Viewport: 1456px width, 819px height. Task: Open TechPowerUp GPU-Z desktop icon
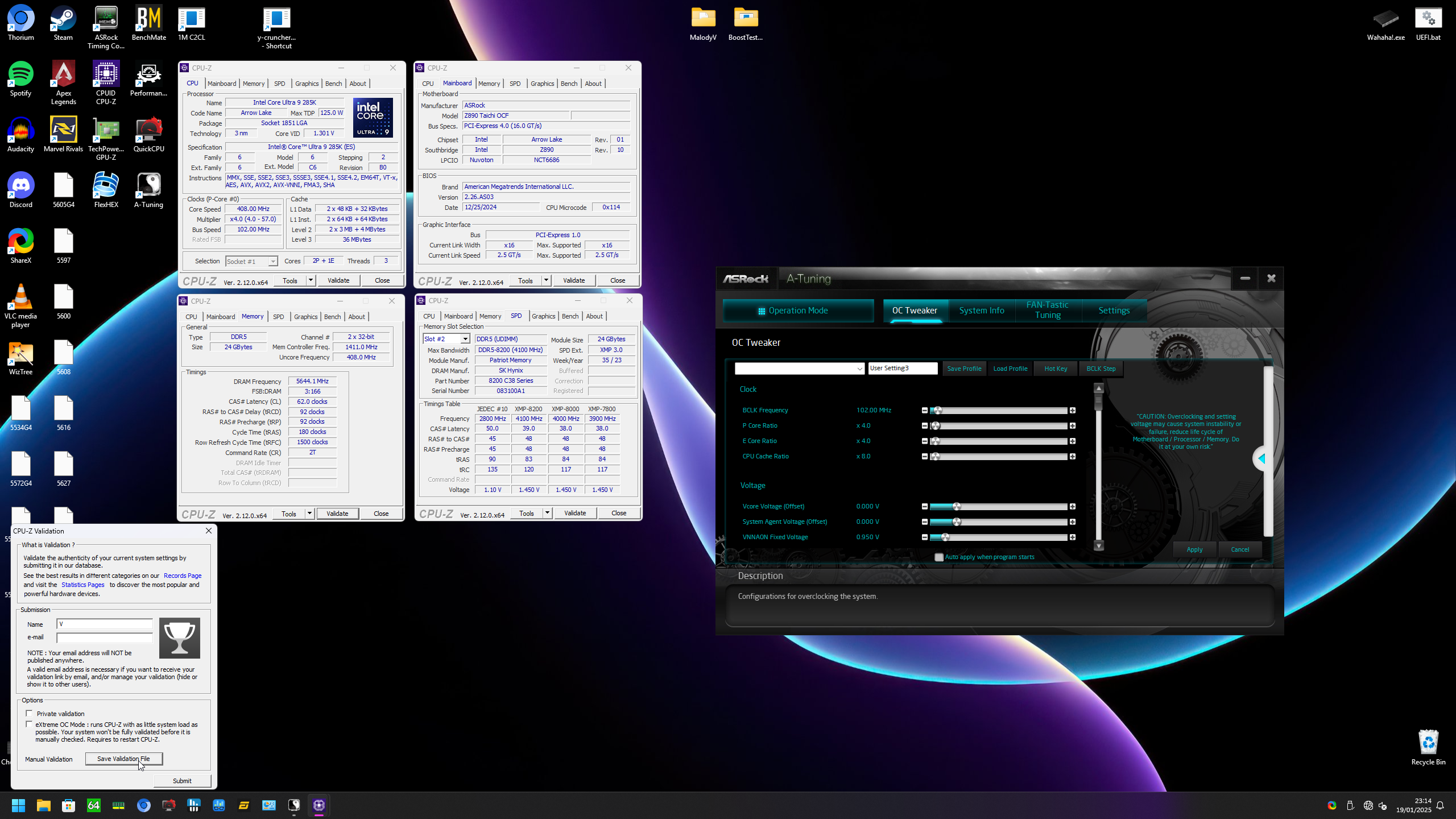pyautogui.click(x=106, y=139)
